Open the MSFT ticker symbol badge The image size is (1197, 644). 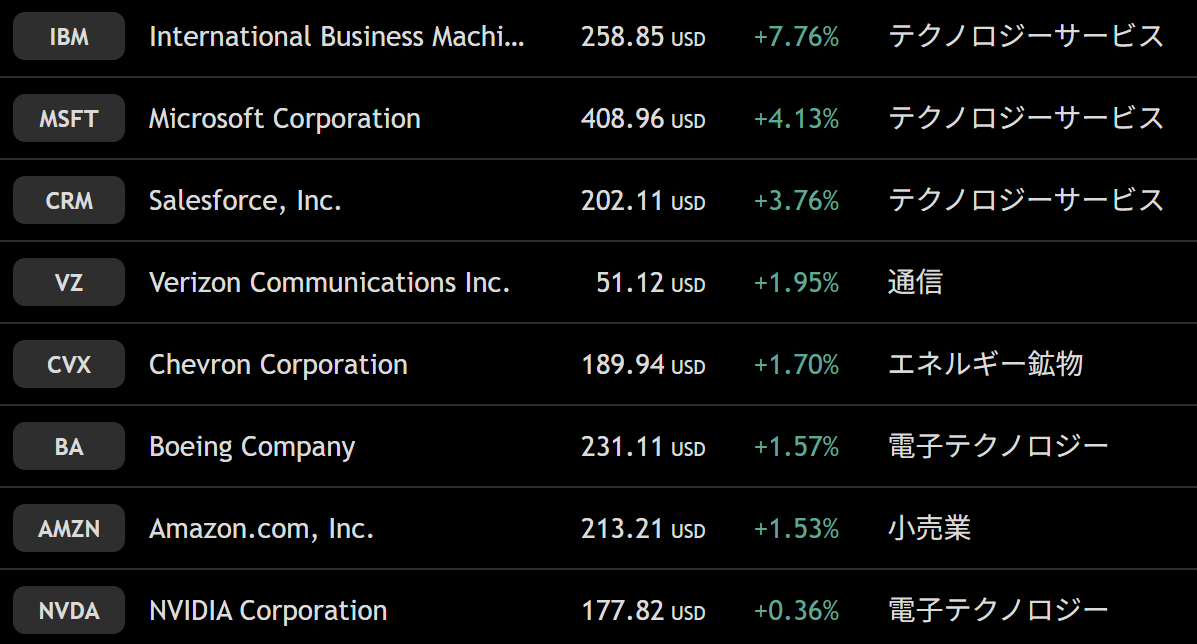pyautogui.click(x=69, y=119)
